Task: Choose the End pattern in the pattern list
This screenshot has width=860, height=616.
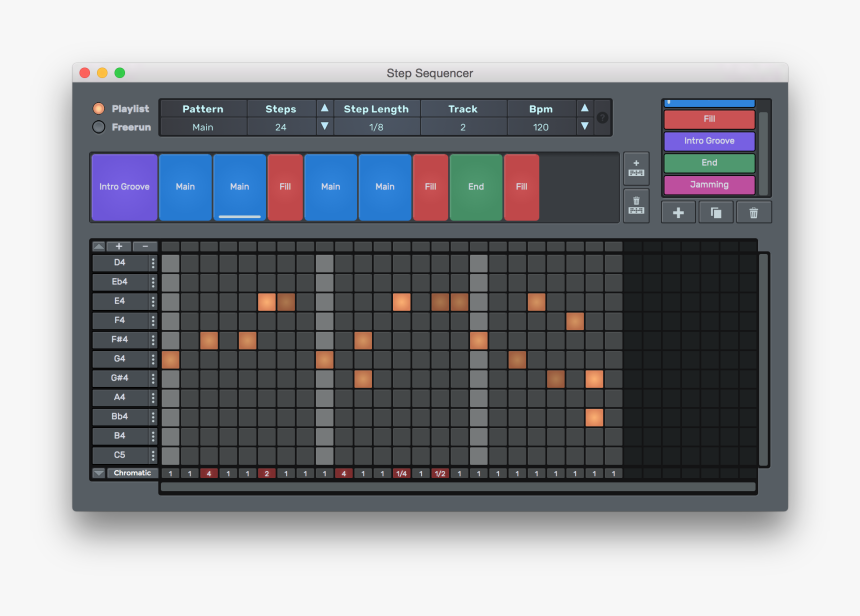Action: tap(709, 163)
